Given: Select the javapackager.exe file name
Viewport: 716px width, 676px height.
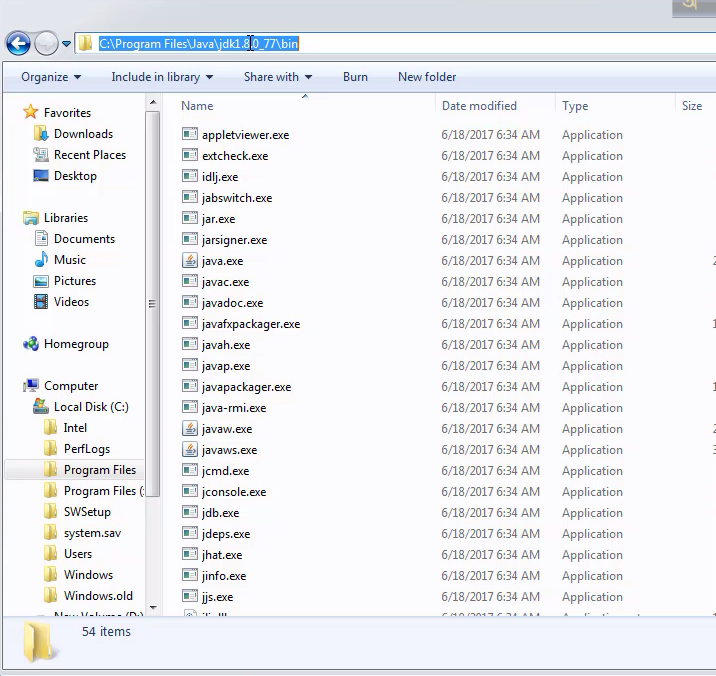Looking at the screenshot, I should (x=246, y=387).
